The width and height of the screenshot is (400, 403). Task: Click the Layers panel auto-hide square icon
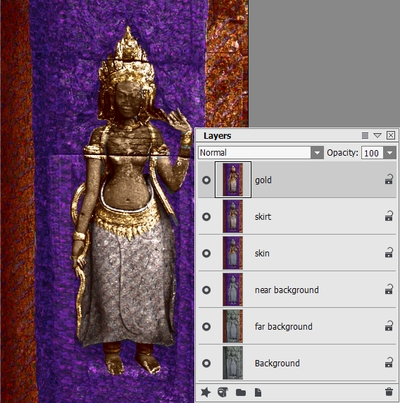(x=365, y=135)
